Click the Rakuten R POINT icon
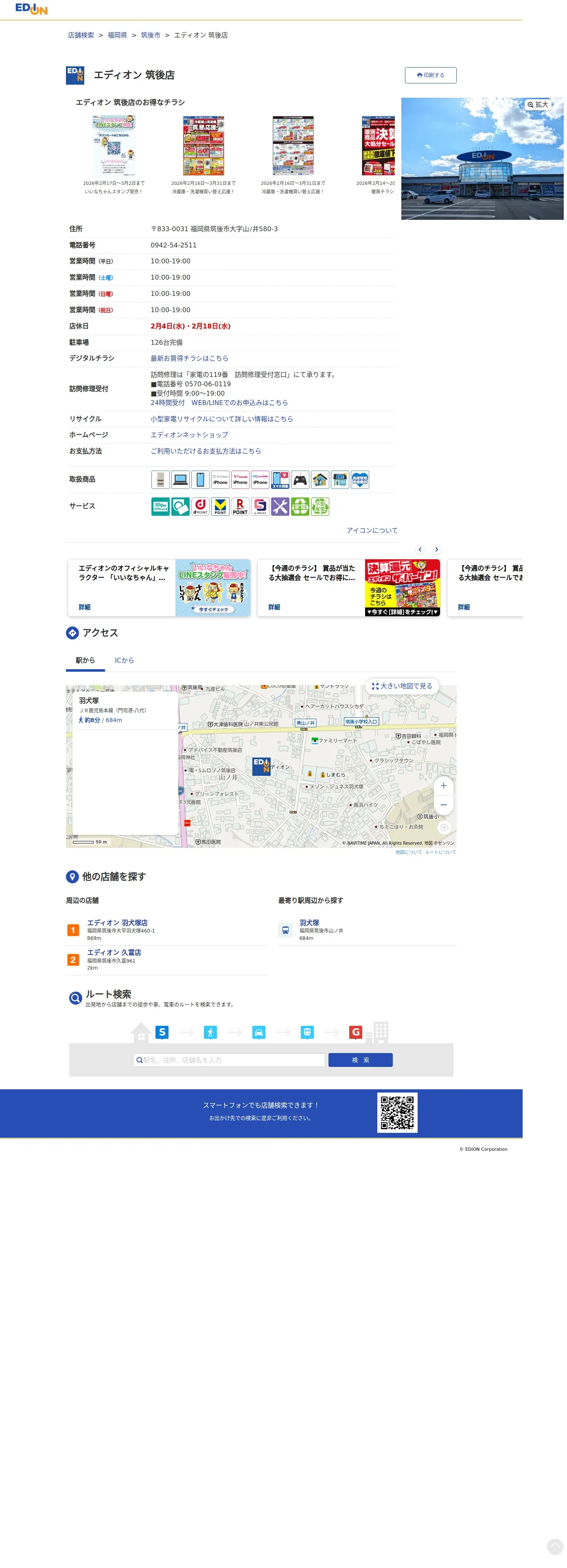The width and height of the screenshot is (567, 1568). pyautogui.click(x=240, y=507)
